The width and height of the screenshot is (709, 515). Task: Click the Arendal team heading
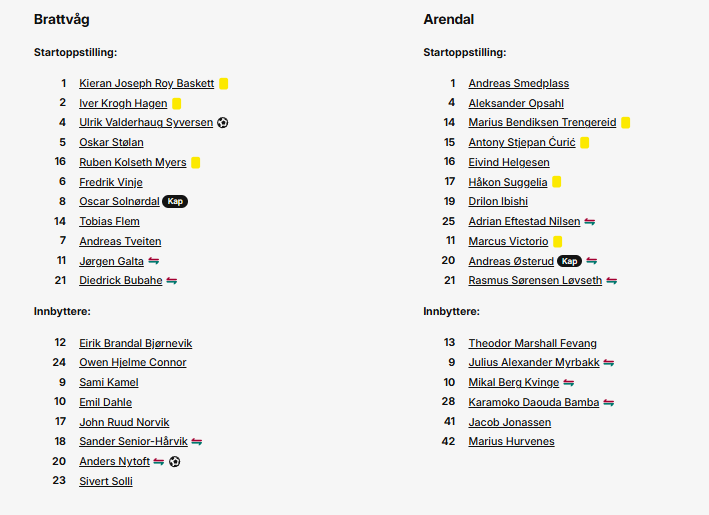(x=449, y=20)
